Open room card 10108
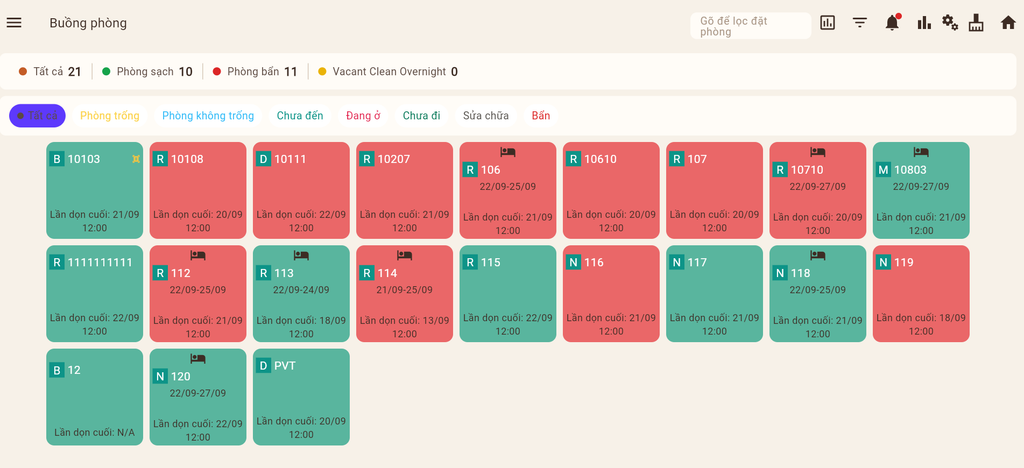1024x468 pixels. 198,190
